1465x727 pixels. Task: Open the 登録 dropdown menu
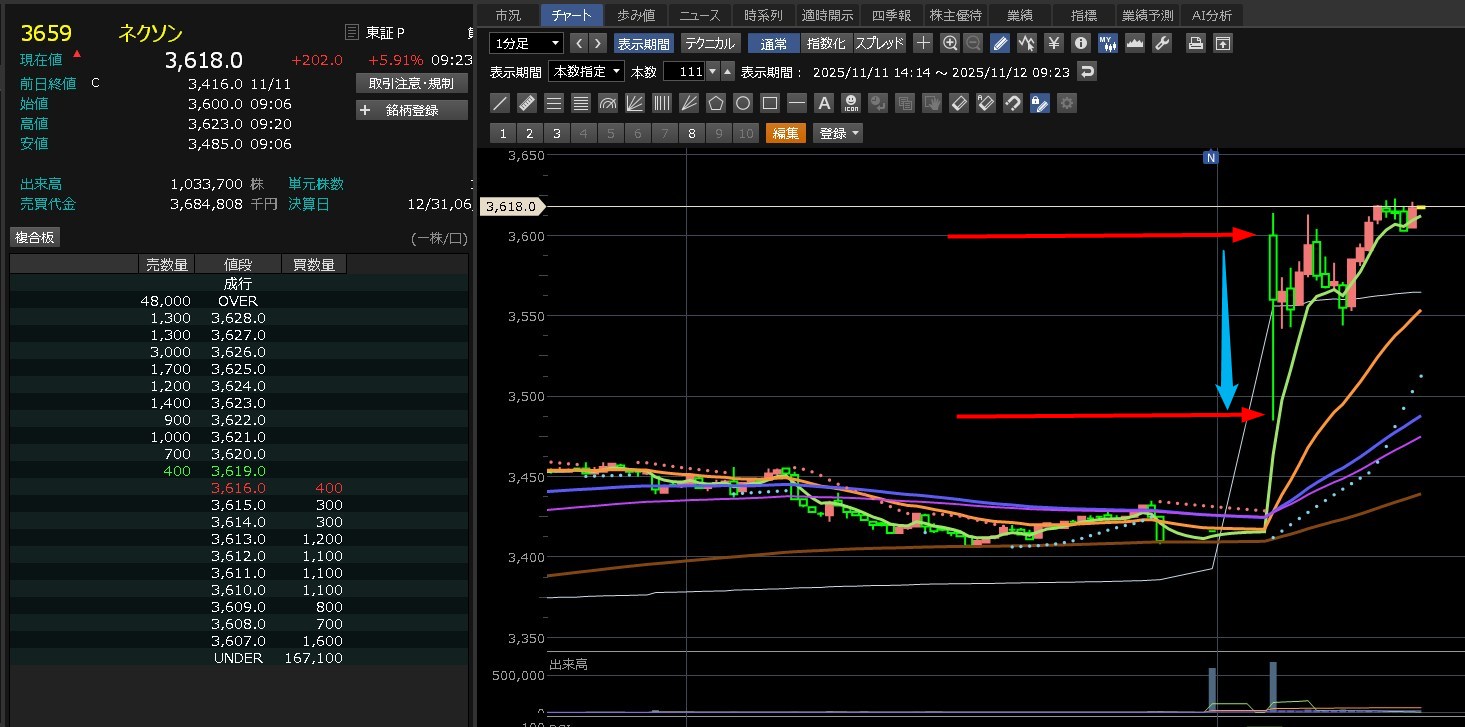tap(838, 133)
